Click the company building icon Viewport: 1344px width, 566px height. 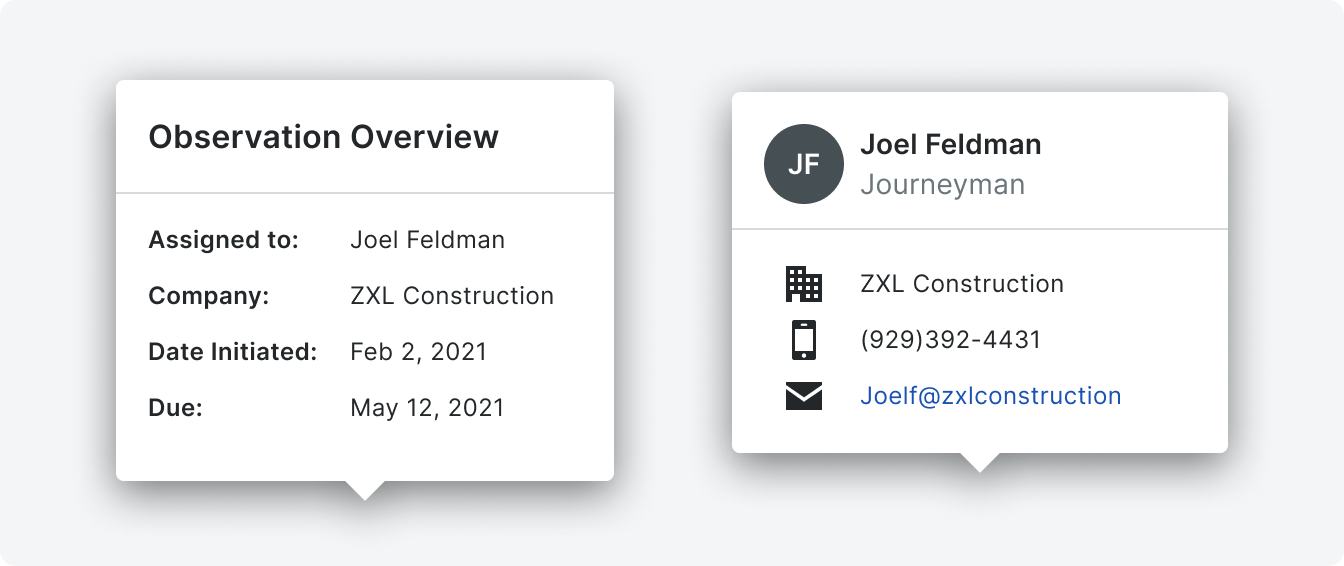[x=803, y=284]
